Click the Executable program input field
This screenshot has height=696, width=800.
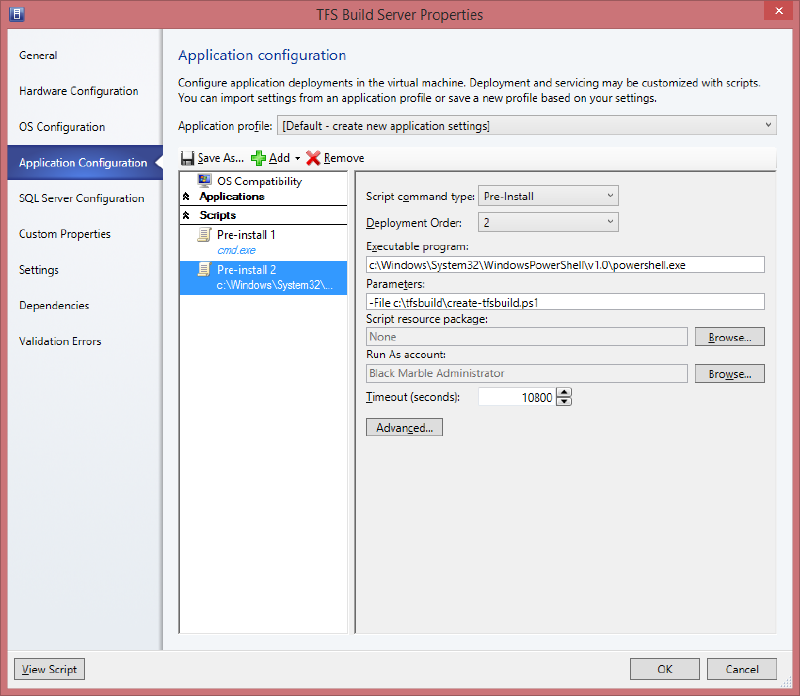(x=565, y=265)
